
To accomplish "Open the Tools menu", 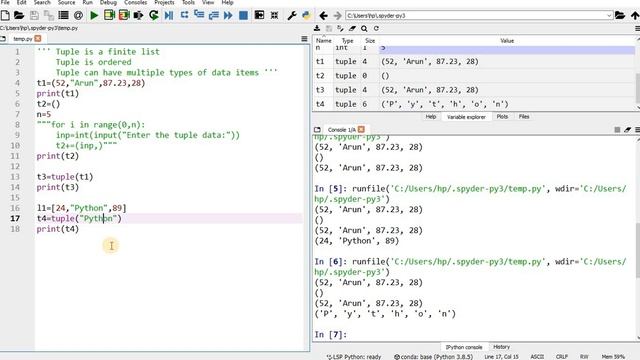I will (188, 2).
